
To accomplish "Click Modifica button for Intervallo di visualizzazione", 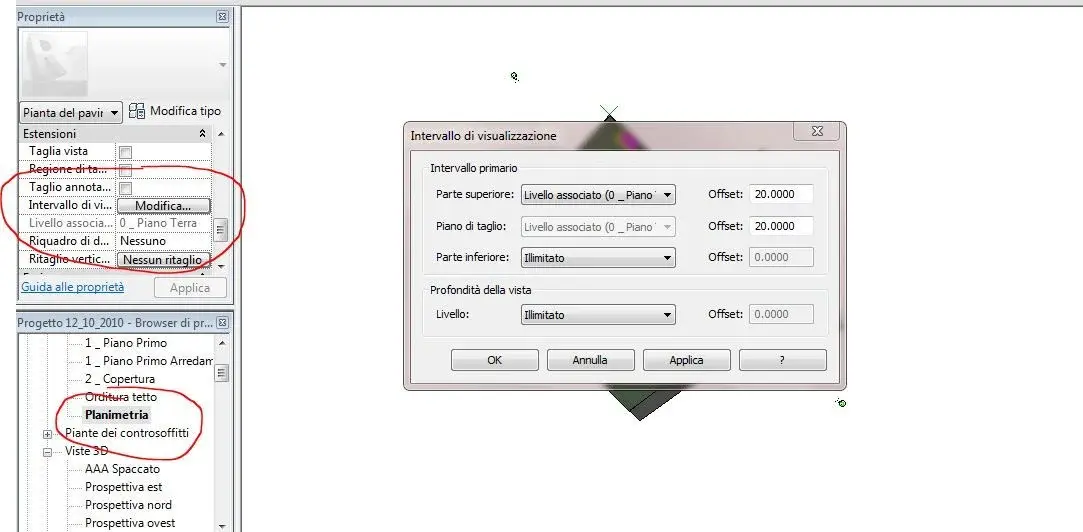I will pos(164,206).
